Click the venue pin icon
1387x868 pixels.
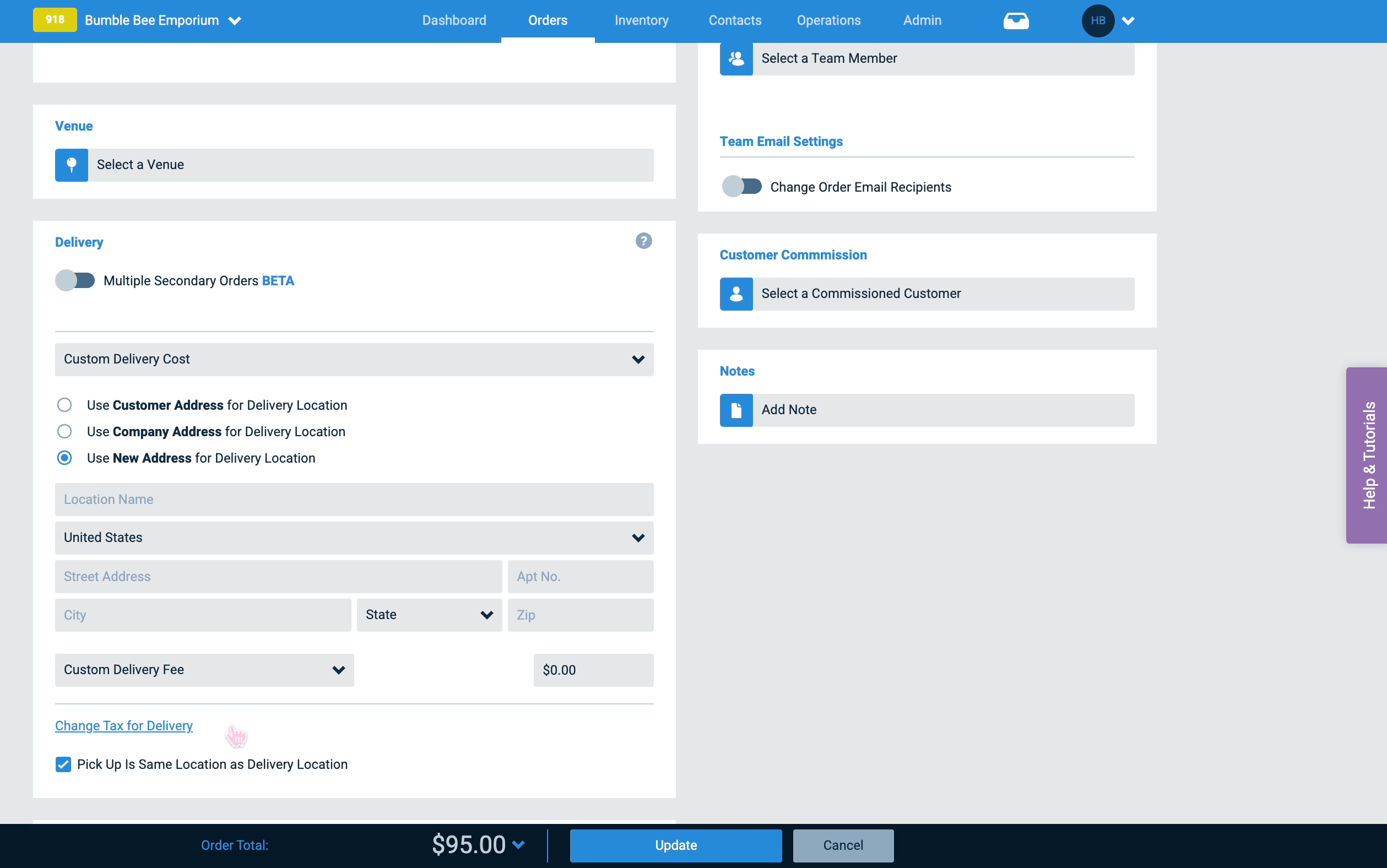tap(71, 165)
